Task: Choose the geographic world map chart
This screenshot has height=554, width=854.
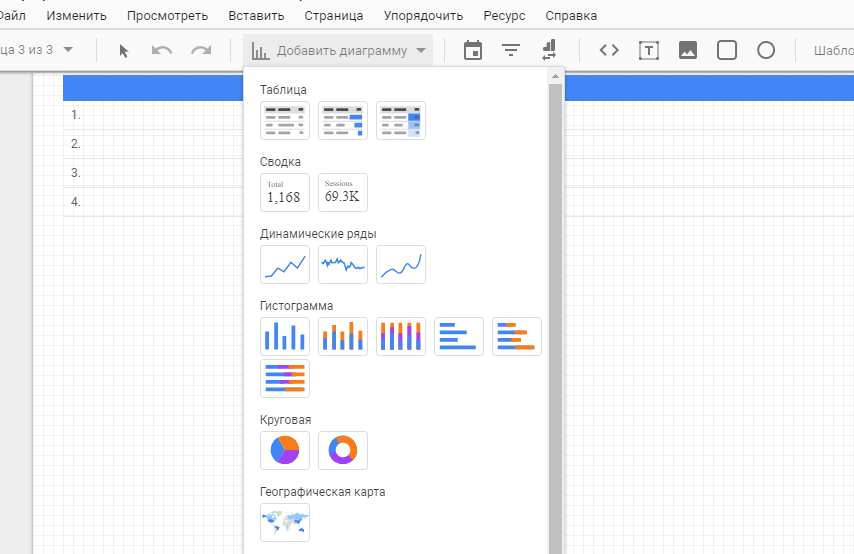Action: (285, 522)
